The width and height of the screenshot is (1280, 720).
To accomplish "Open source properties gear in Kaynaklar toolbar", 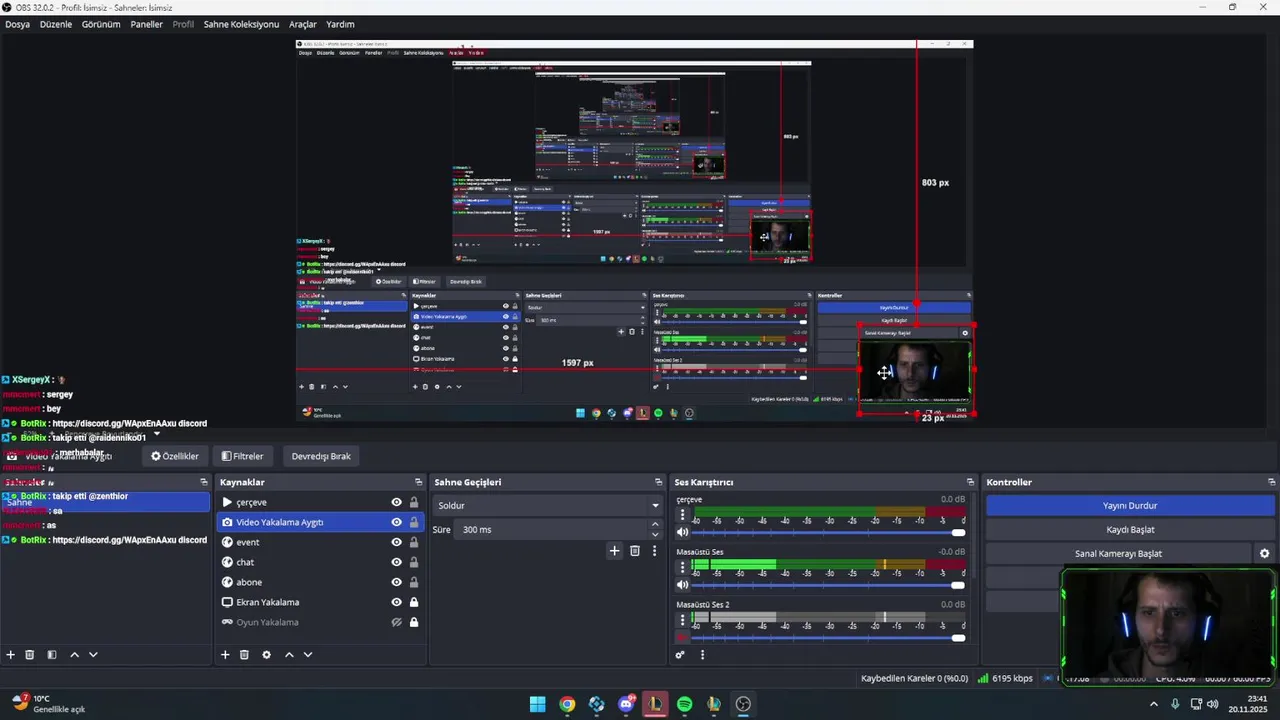I will tap(266, 655).
